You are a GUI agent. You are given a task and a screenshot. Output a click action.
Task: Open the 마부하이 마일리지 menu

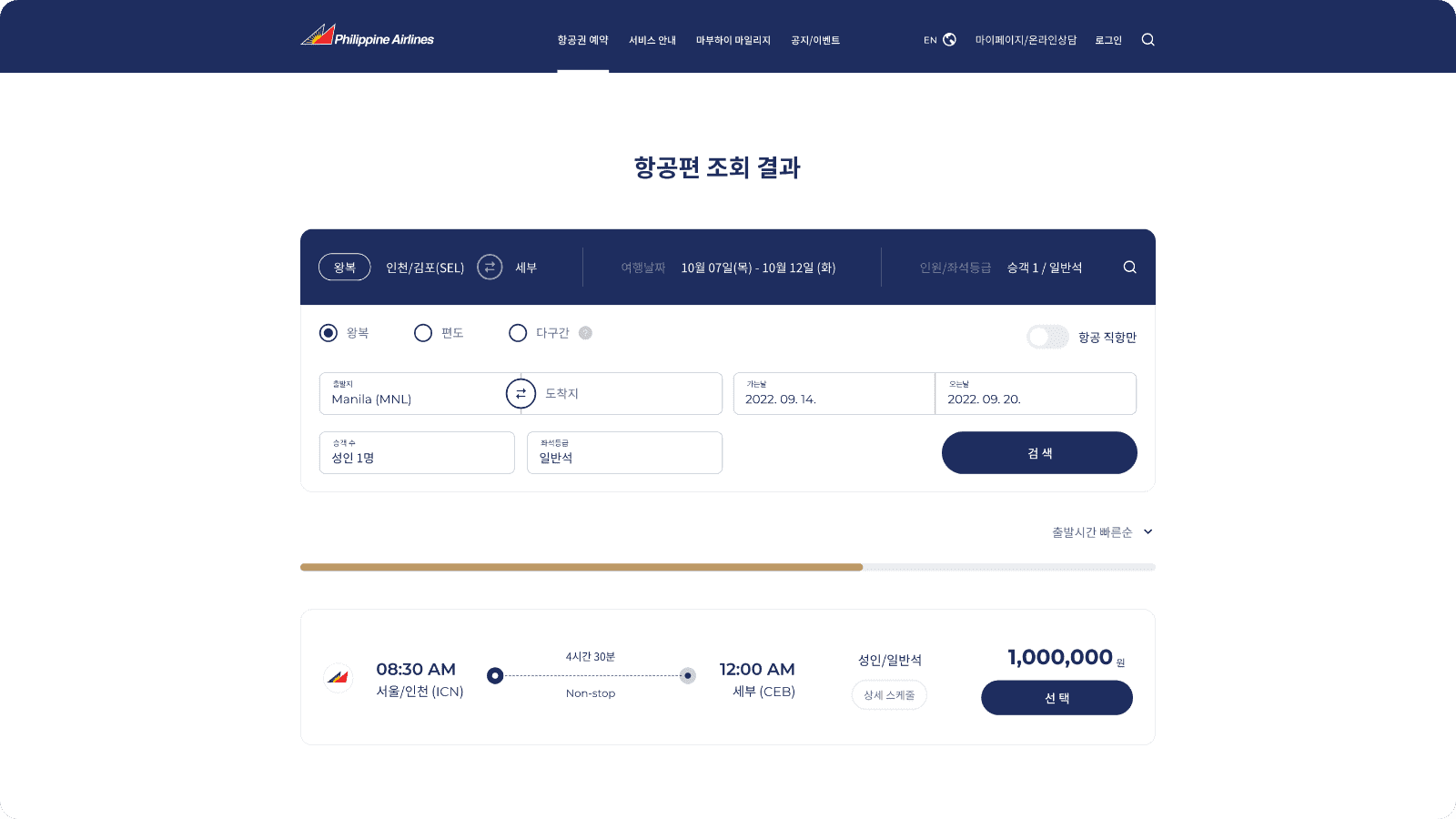(x=733, y=40)
